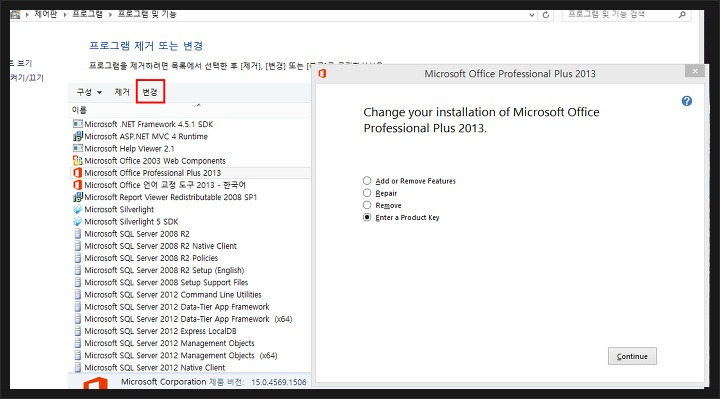
Task: Click the version number 15.0.4569.1506
Action: tap(279, 382)
